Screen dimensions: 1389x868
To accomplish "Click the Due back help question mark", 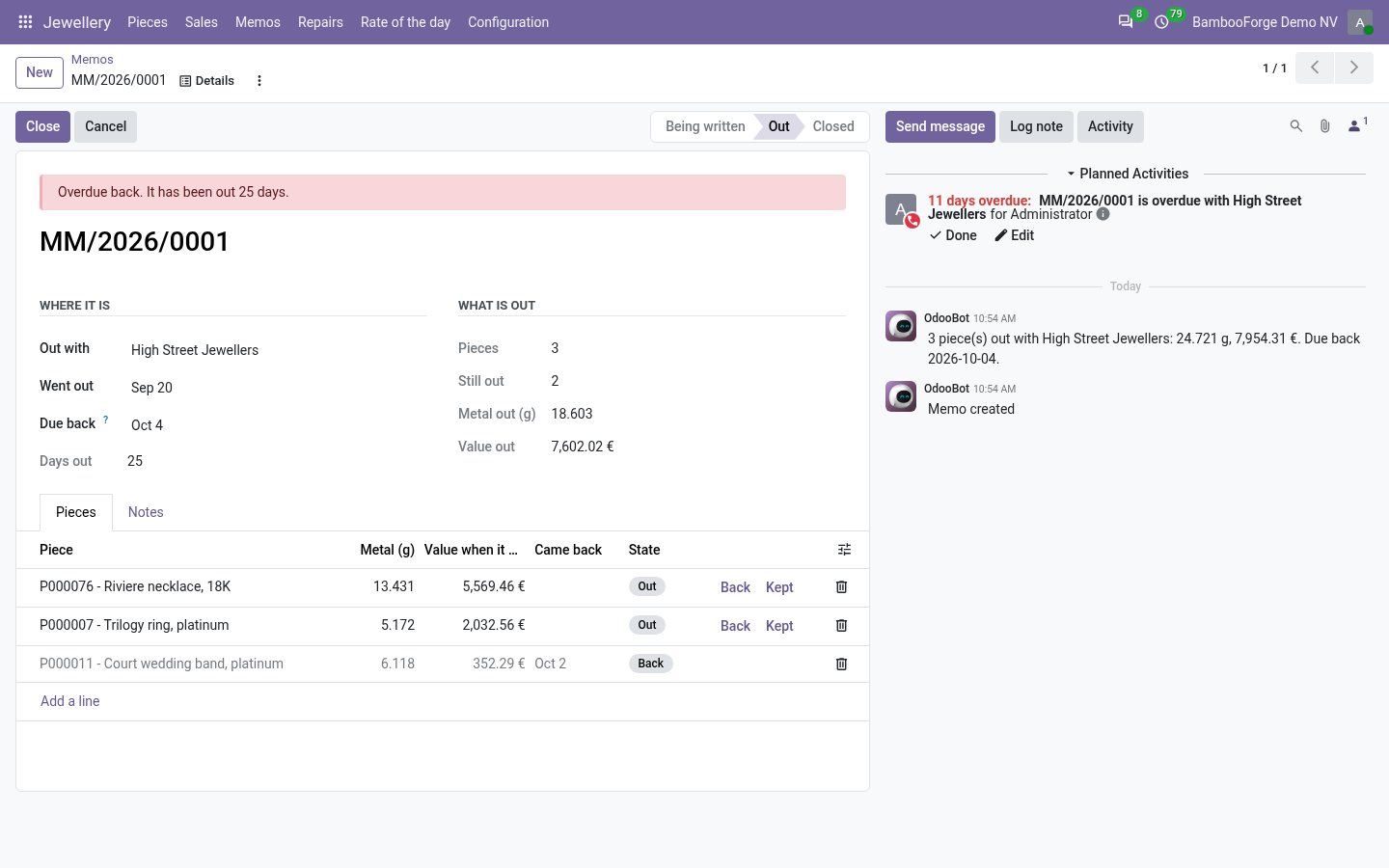I will (x=106, y=420).
